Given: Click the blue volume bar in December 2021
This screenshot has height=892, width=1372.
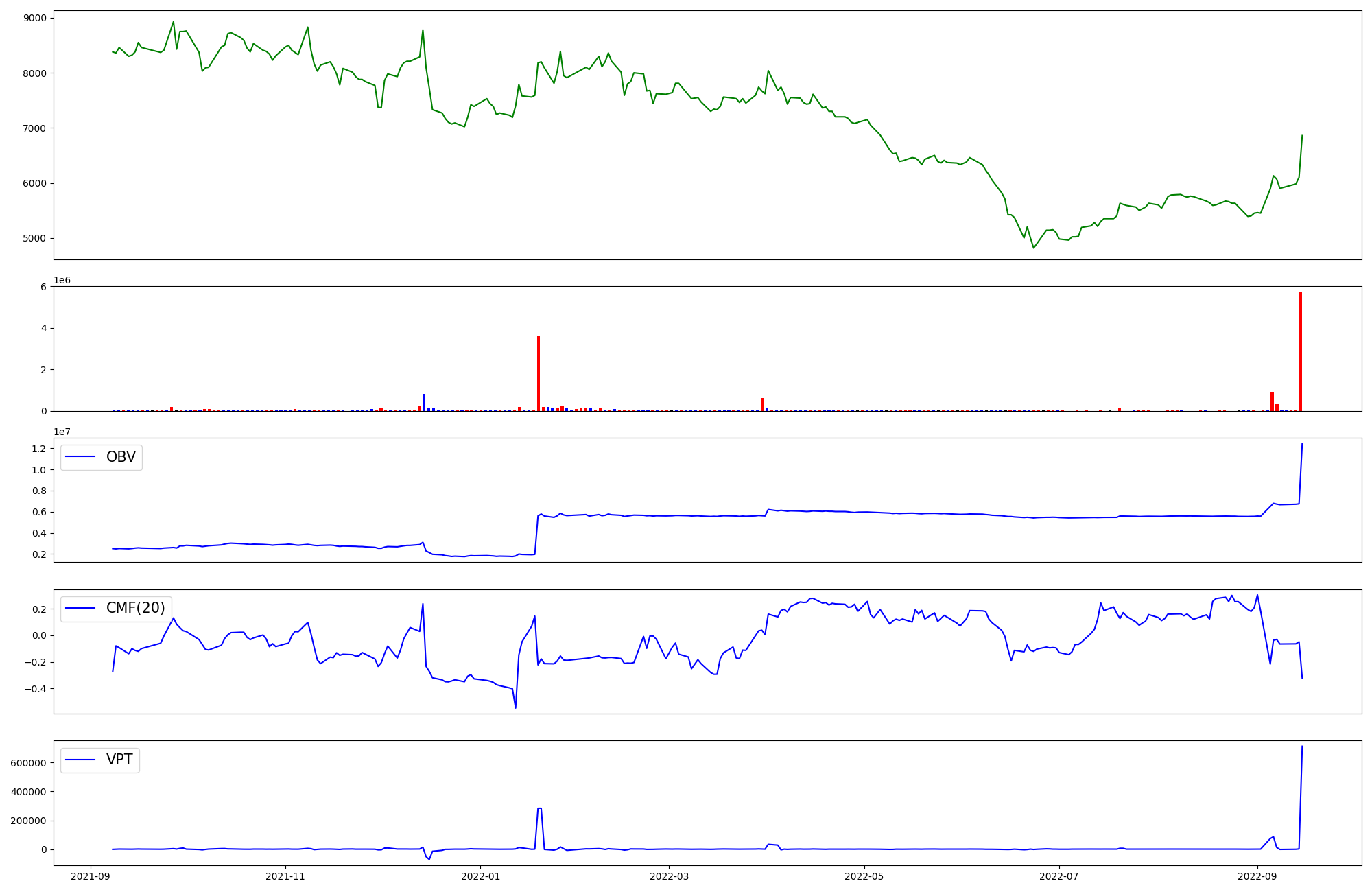Looking at the screenshot, I should [x=424, y=403].
